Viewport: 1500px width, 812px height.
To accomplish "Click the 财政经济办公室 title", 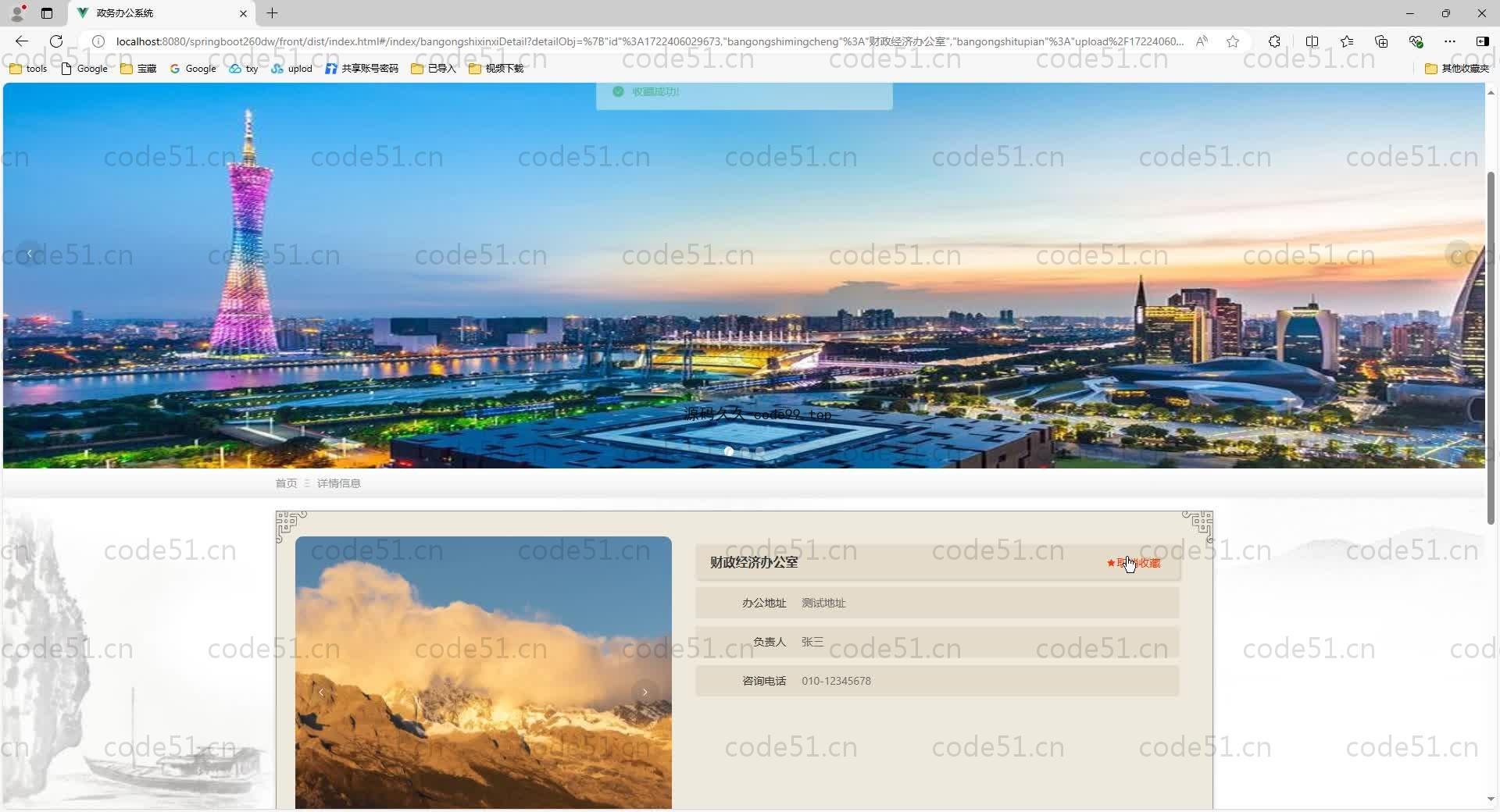I will [754, 562].
